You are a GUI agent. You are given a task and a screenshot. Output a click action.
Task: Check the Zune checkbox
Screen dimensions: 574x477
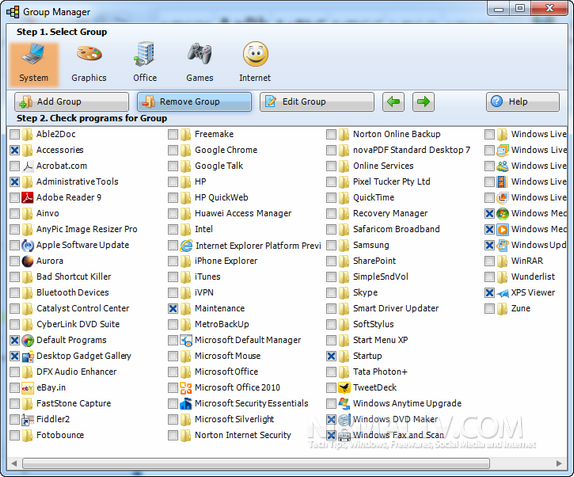pos(489,309)
